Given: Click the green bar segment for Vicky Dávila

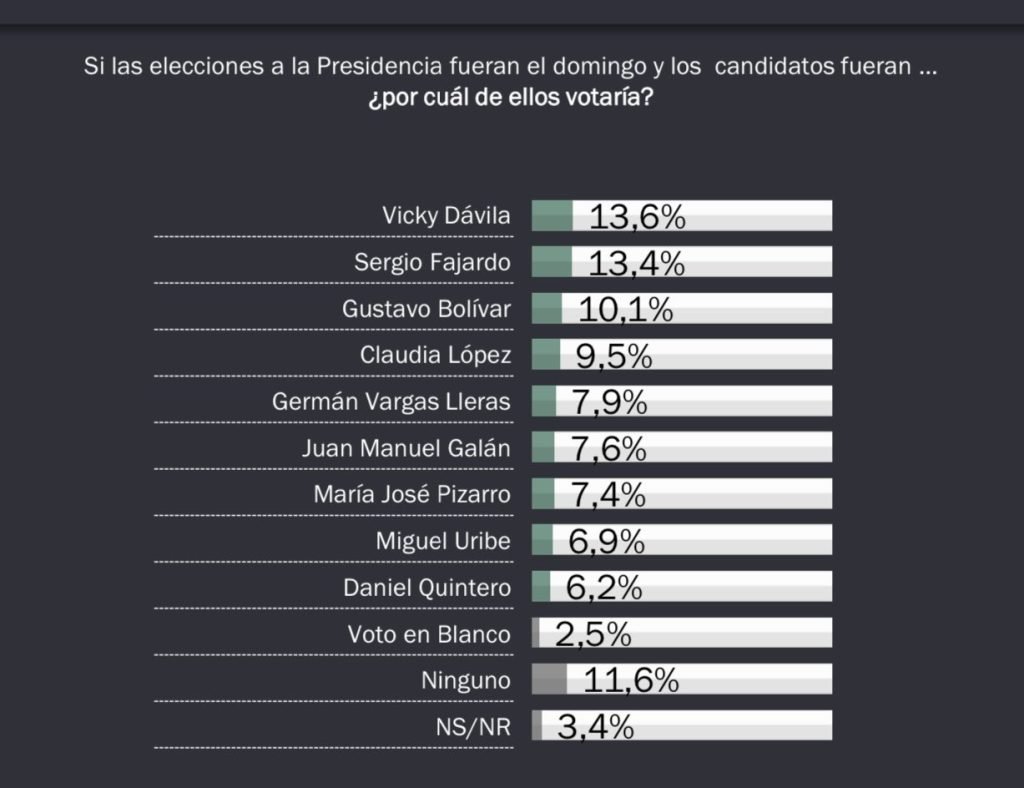Looking at the screenshot, I should point(552,215).
